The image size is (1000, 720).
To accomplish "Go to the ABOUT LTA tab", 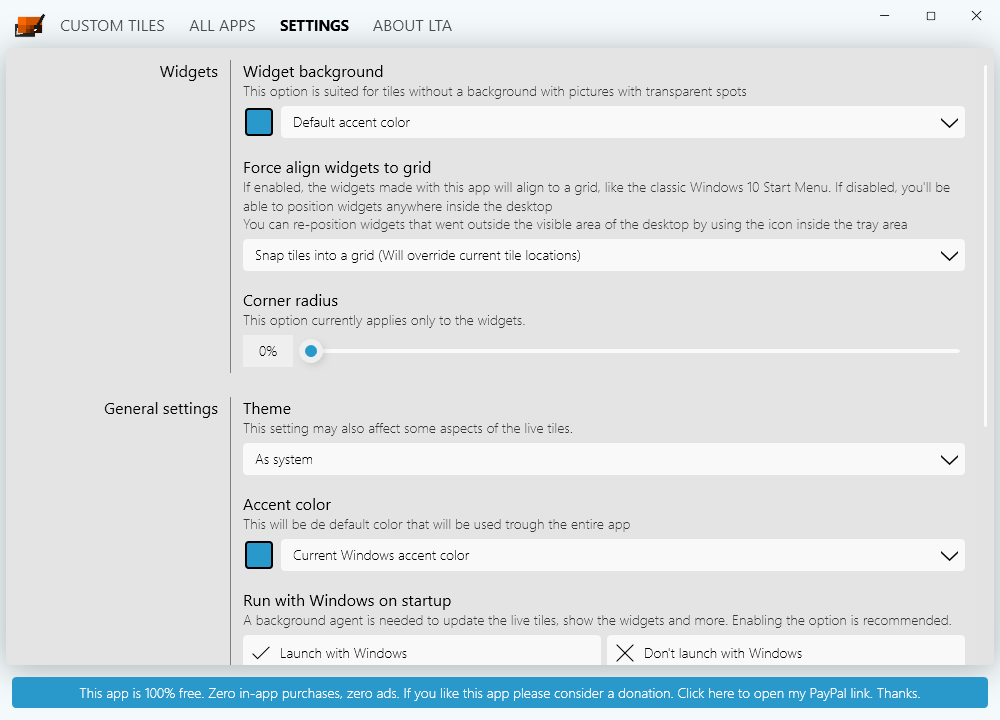I will 412,26.
